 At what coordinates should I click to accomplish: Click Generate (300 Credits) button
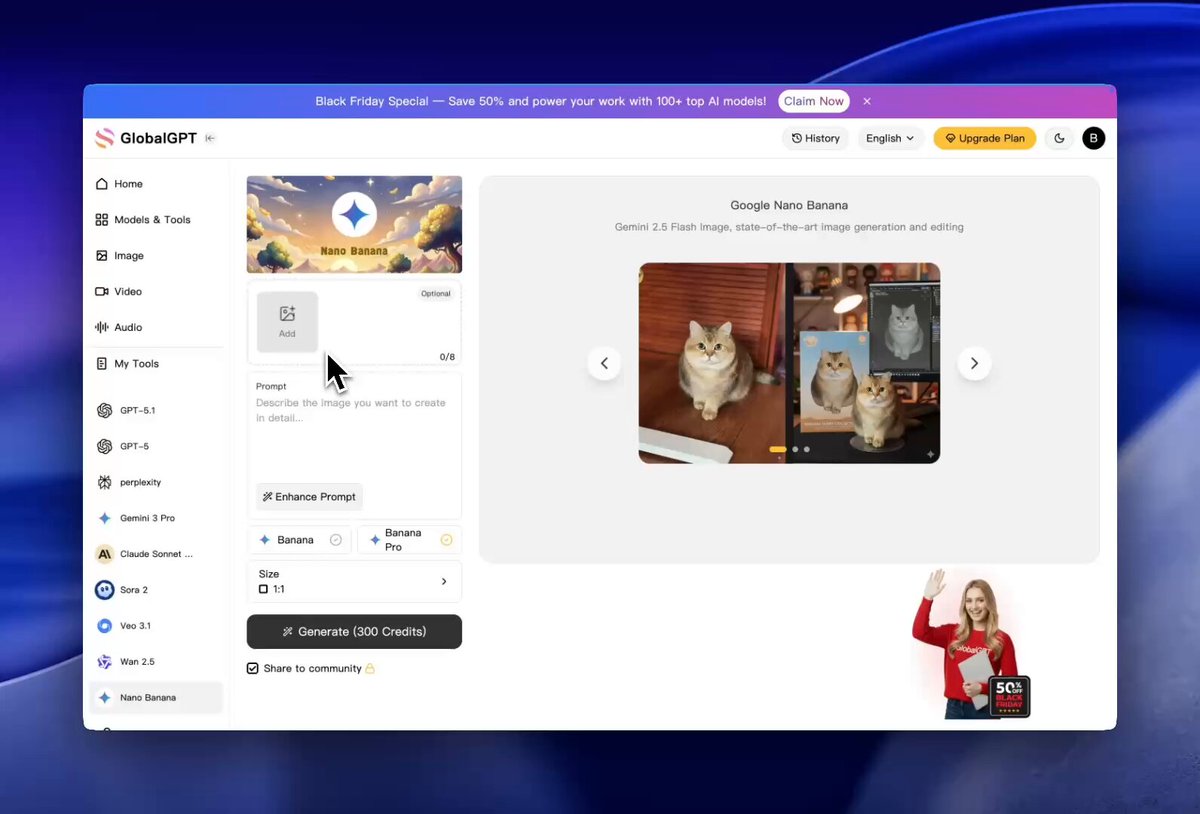pyautogui.click(x=354, y=632)
